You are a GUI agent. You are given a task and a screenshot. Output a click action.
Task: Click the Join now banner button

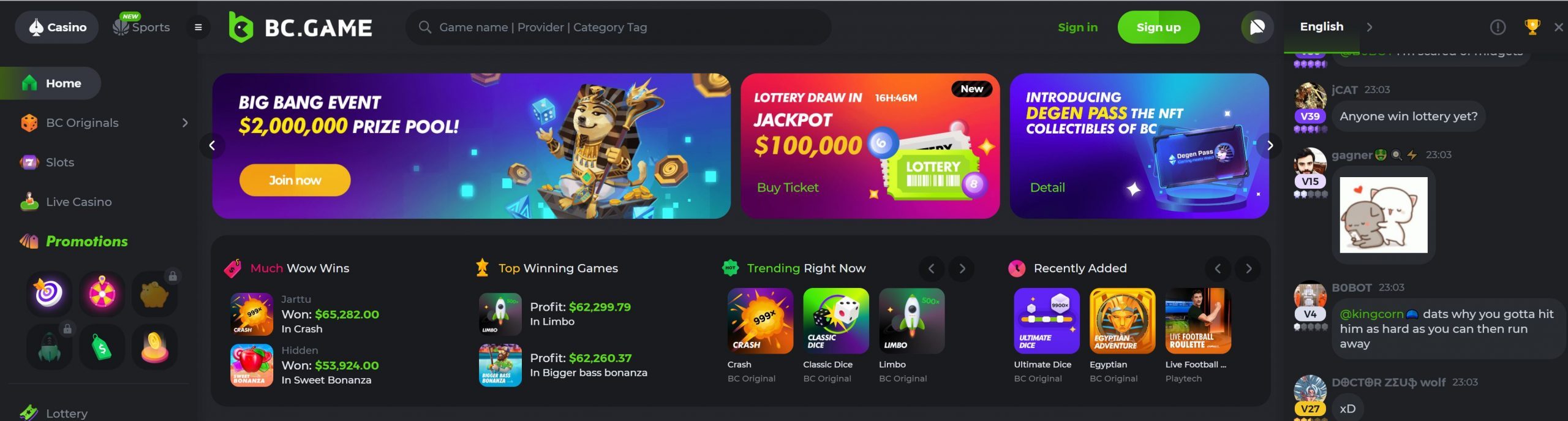pos(295,180)
